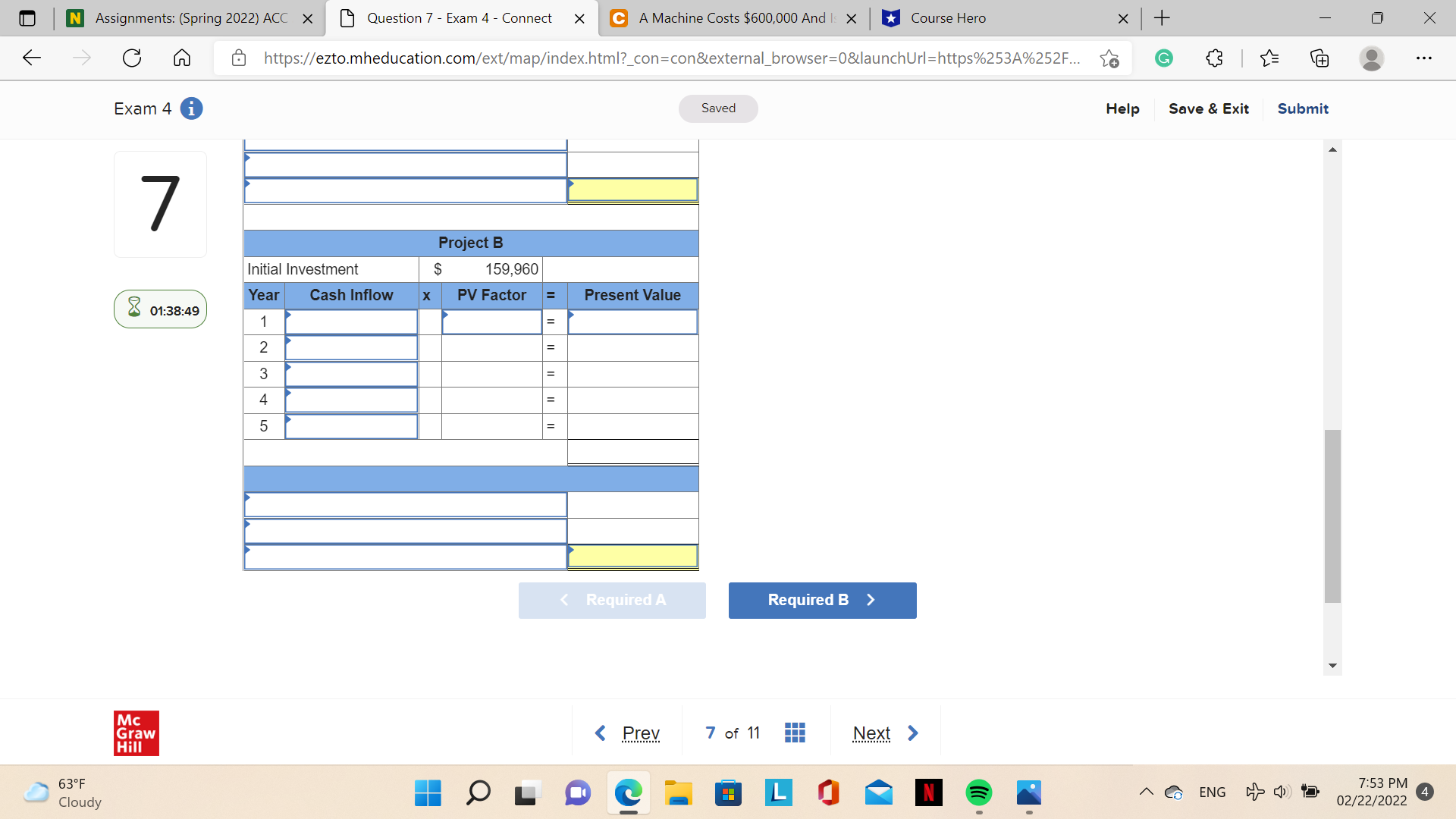Click the Submit button
Viewport: 1456px width, 819px height.
pyautogui.click(x=1302, y=108)
